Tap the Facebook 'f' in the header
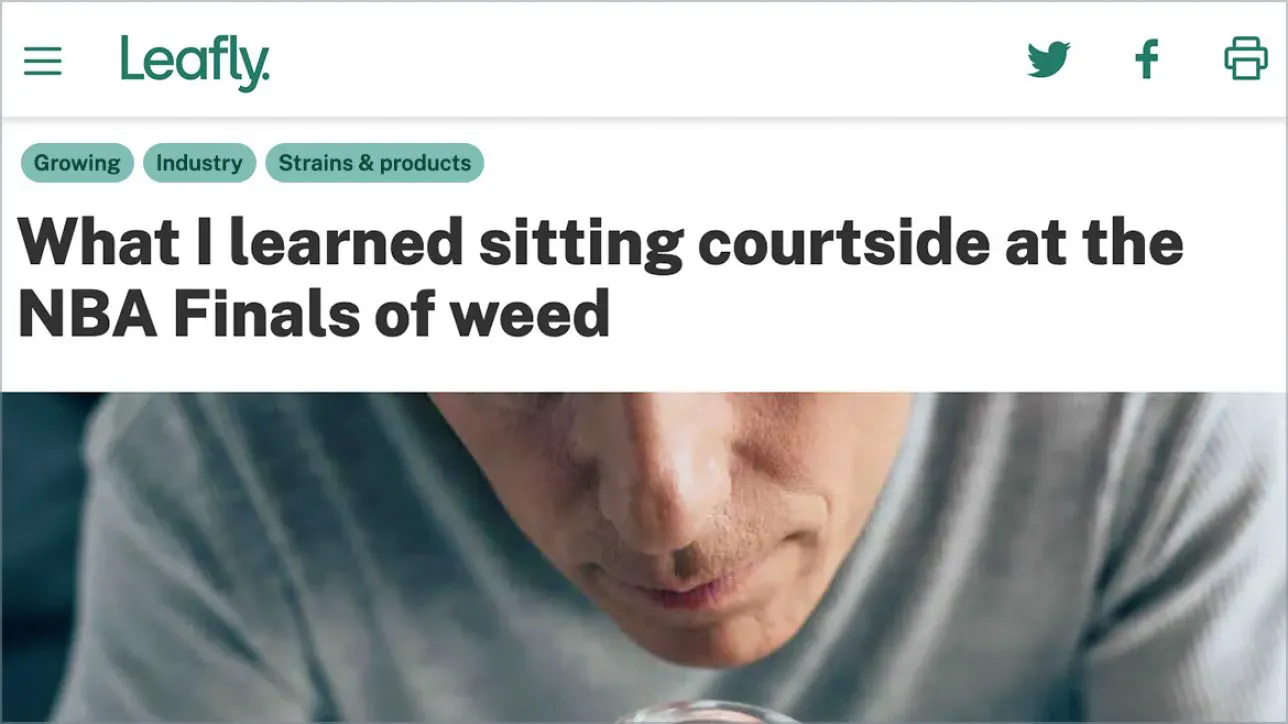Image resolution: width=1288 pixels, height=724 pixels. (x=1147, y=59)
